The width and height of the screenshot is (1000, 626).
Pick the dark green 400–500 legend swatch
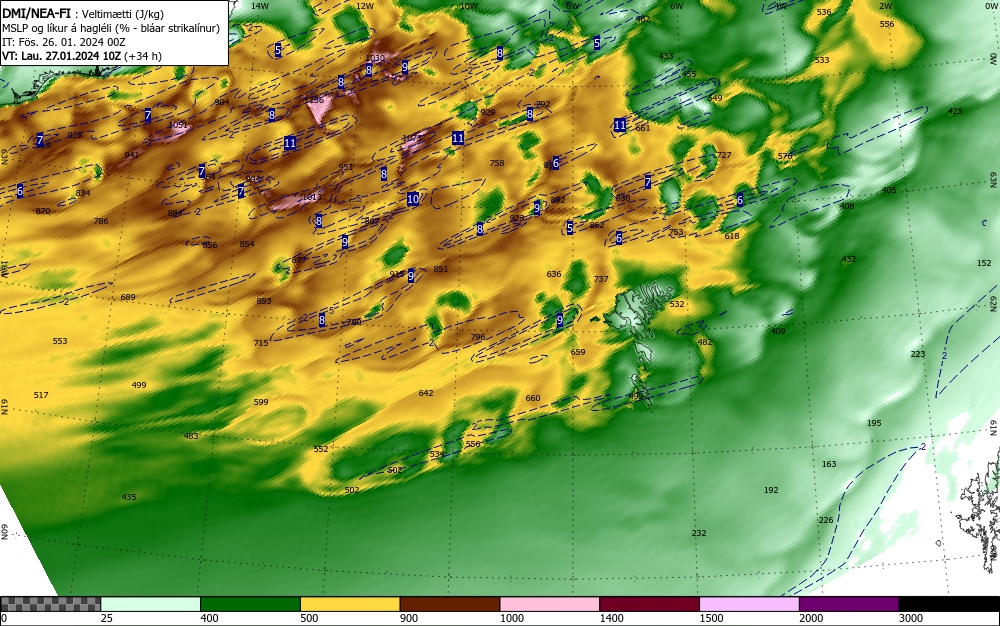(x=250, y=604)
